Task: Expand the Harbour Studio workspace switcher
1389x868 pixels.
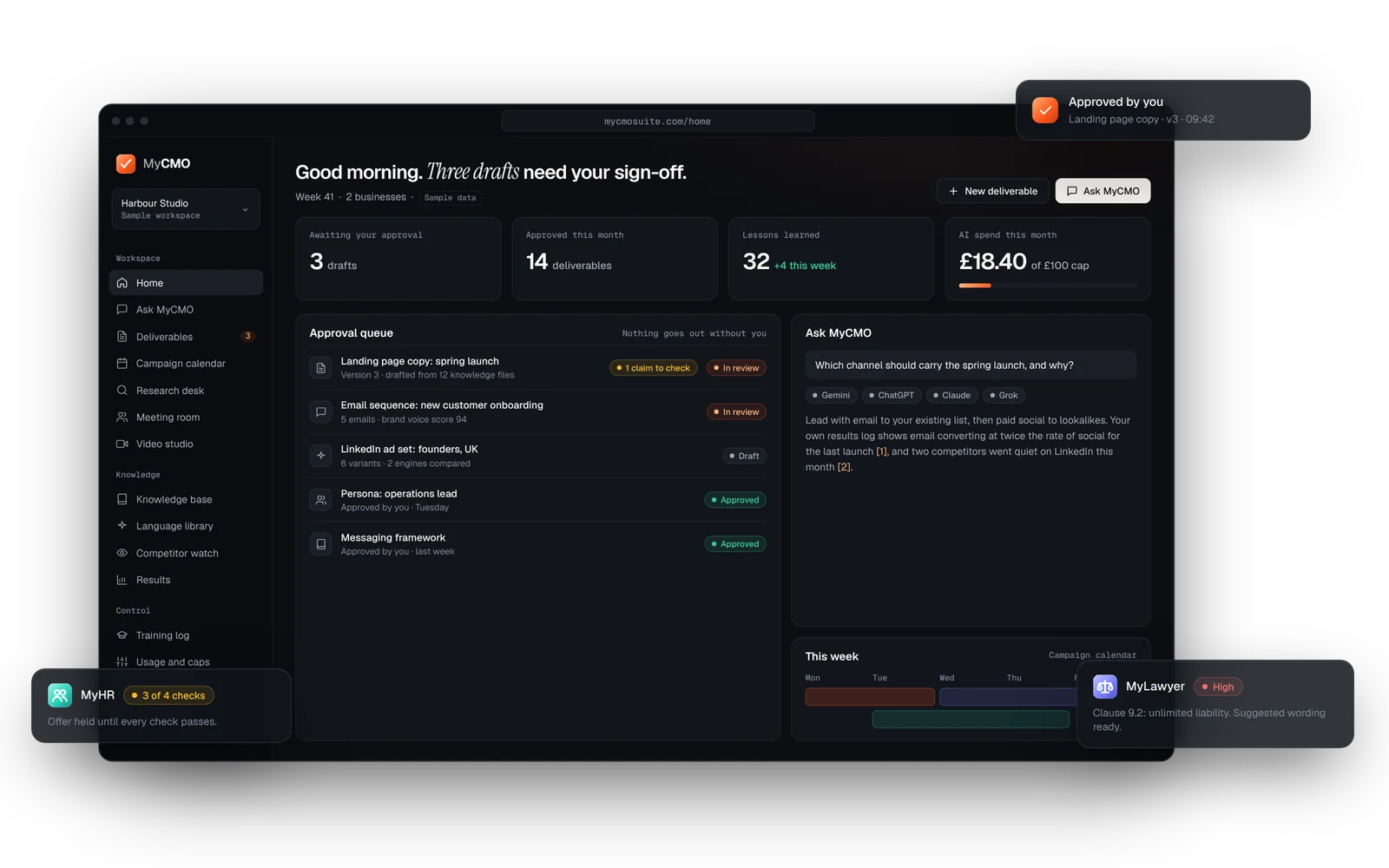Action: click(x=186, y=209)
